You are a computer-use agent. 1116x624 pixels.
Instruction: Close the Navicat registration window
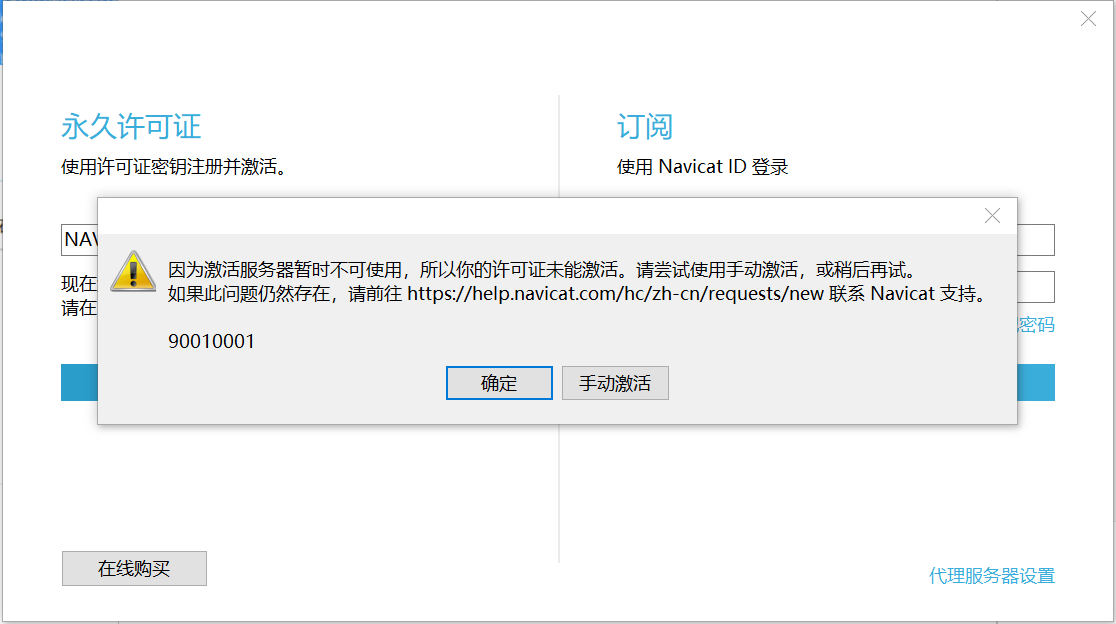(1088, 18)
